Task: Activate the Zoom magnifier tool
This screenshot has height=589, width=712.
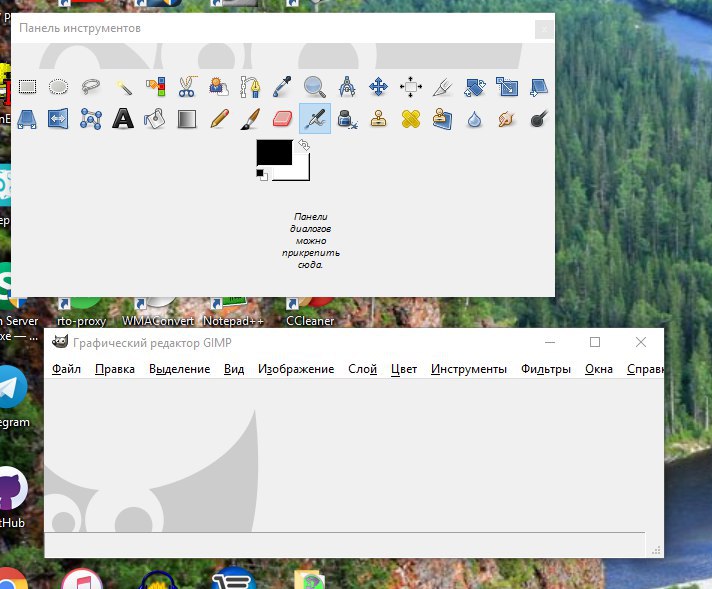Action: click(x=315, y=86)
